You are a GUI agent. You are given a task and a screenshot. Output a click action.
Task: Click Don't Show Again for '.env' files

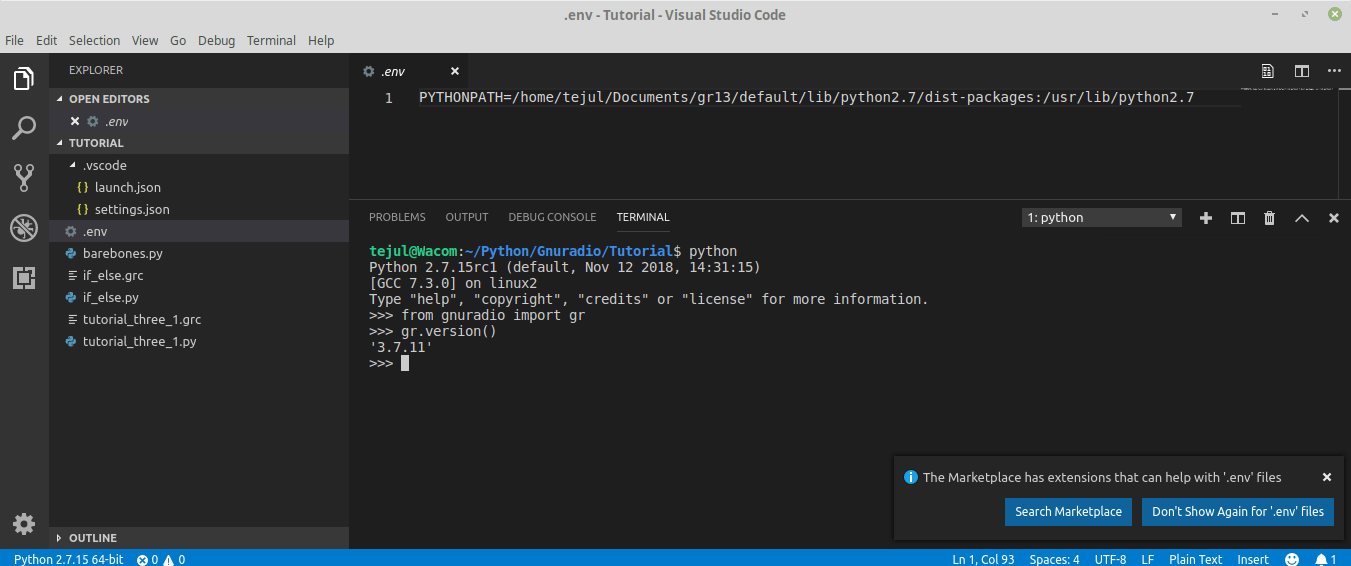pyautogui.click(x=1238, y=511)
